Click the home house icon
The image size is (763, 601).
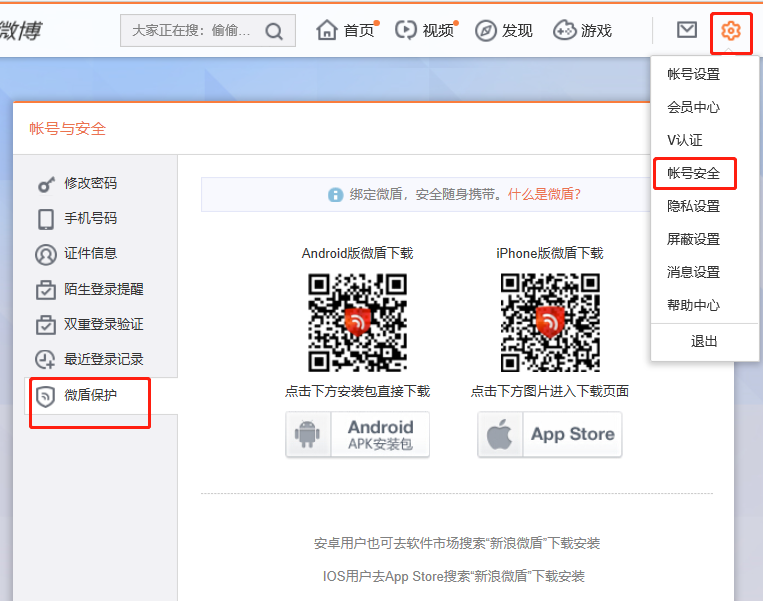click(x=327, y=30)
